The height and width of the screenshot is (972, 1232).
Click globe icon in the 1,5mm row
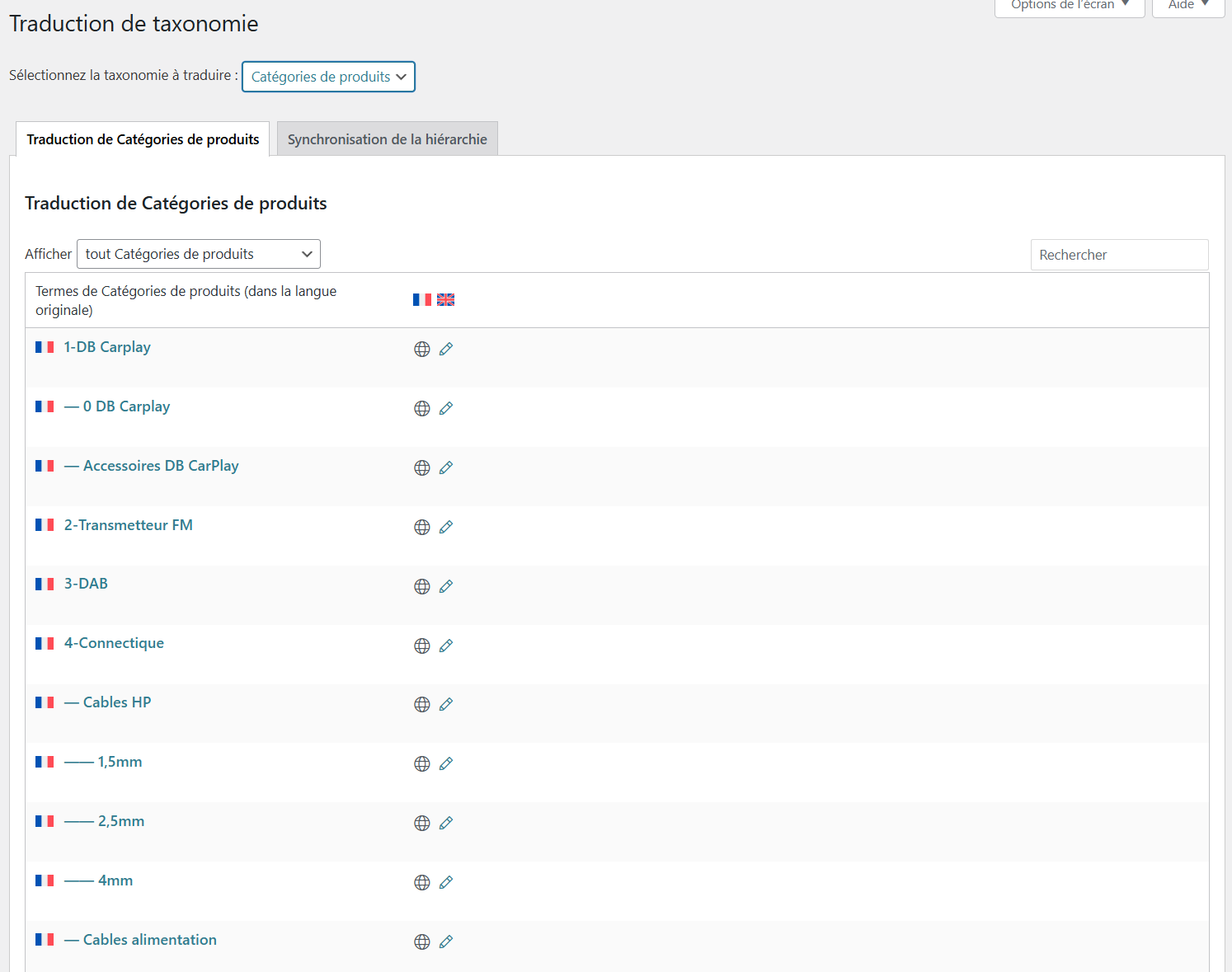tap(422, 764)
